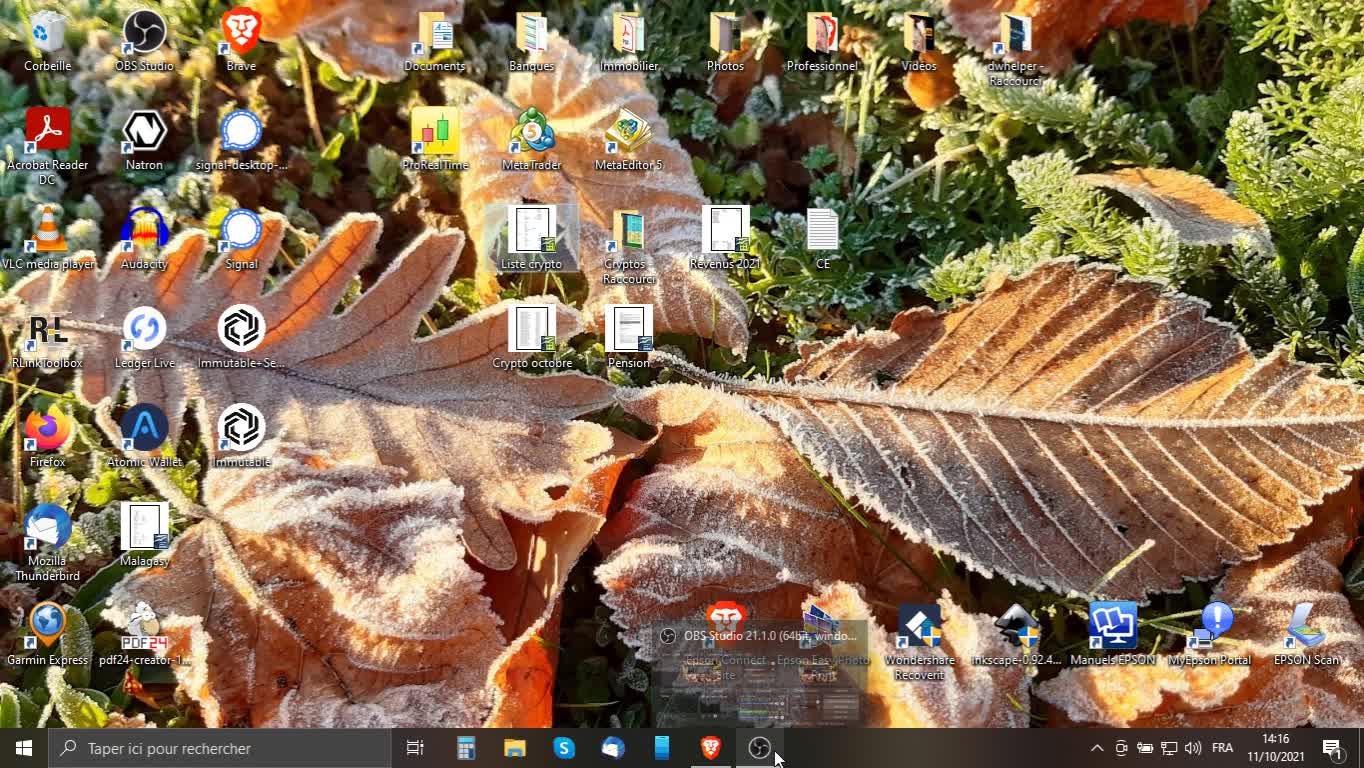This screenshot has height=768, width=1364.
Task: Open the Cryptos - Raccourci folder shortcut
Action: click(628, 246)
